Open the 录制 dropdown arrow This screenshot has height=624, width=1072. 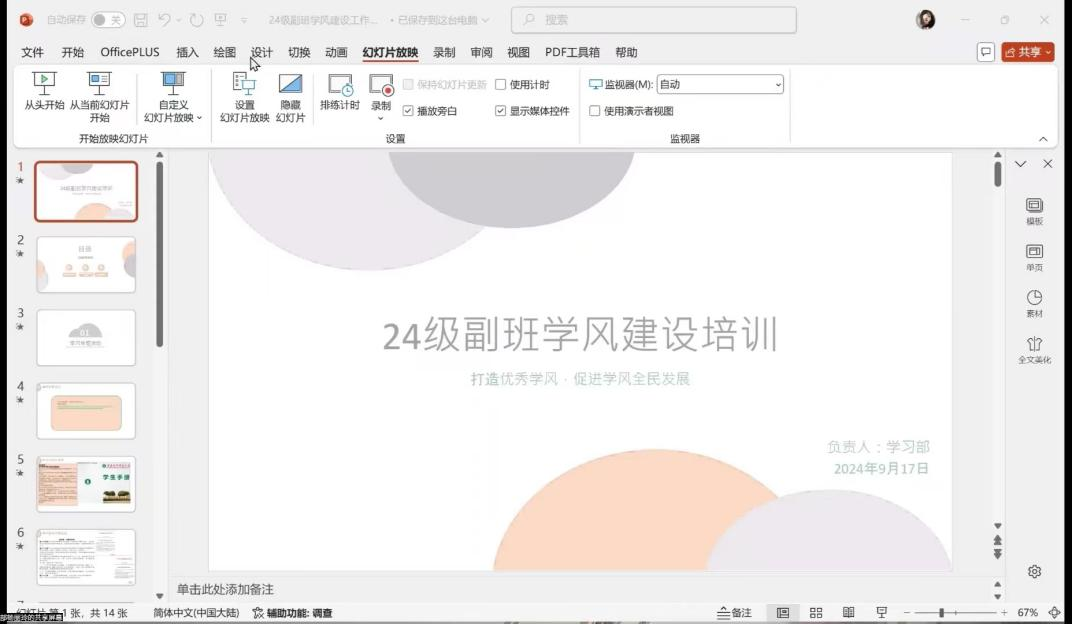pos(381,118)
